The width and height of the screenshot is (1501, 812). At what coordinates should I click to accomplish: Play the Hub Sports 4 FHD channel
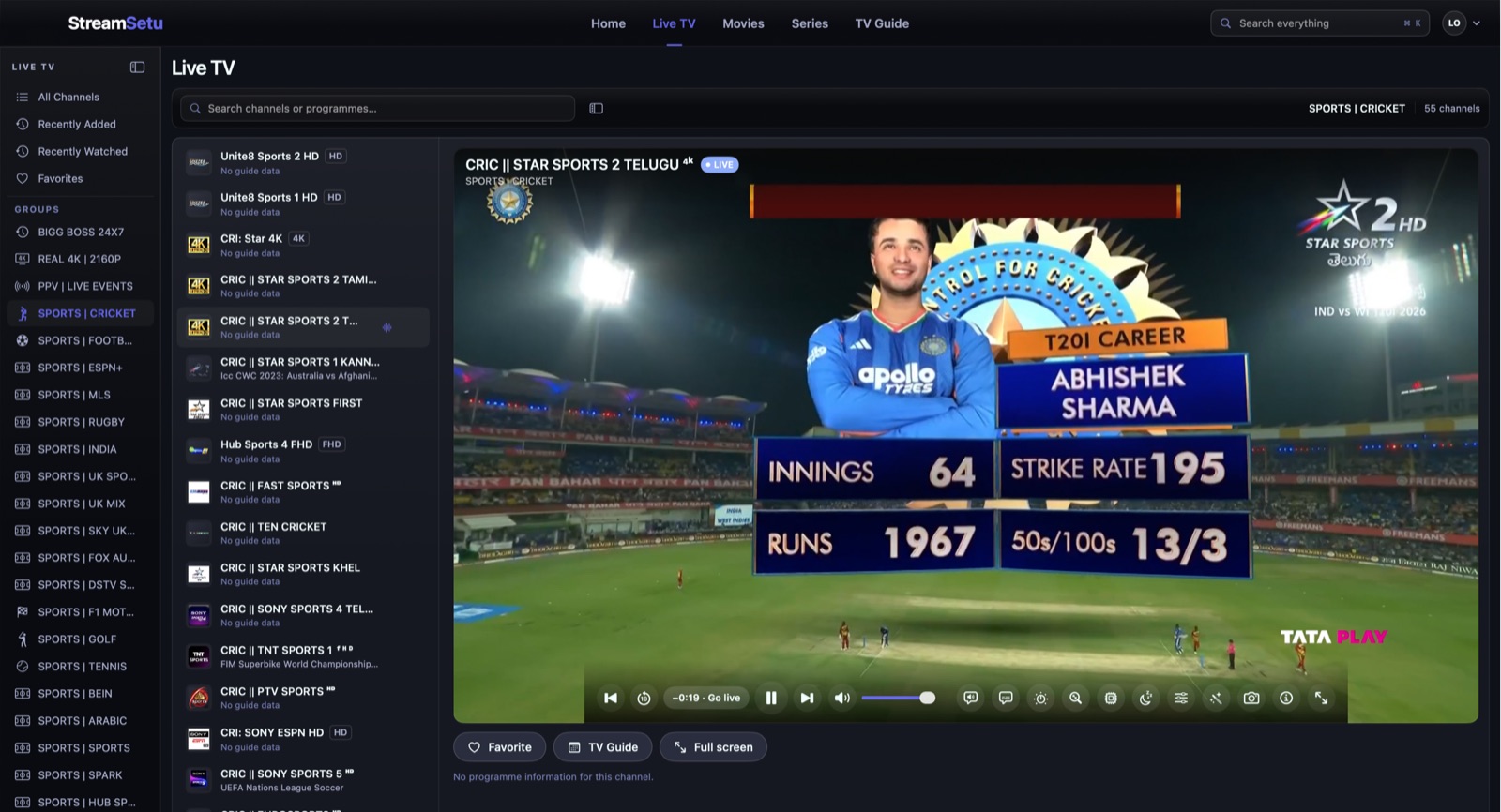303,450
